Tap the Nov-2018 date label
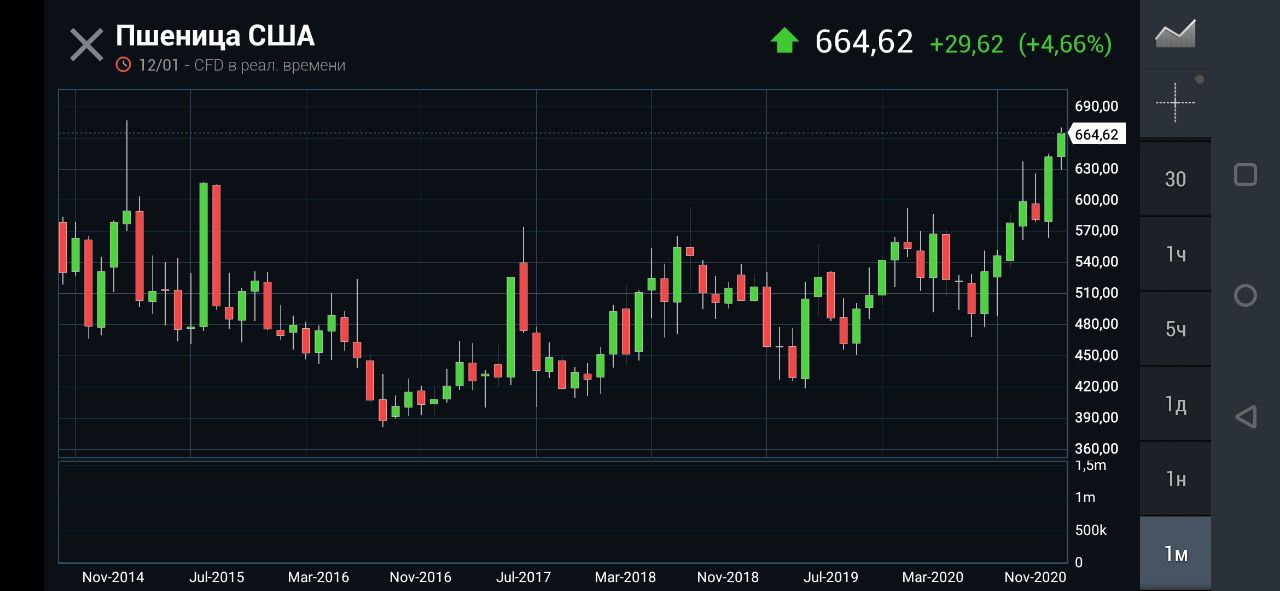 click(x=728, y=577)
